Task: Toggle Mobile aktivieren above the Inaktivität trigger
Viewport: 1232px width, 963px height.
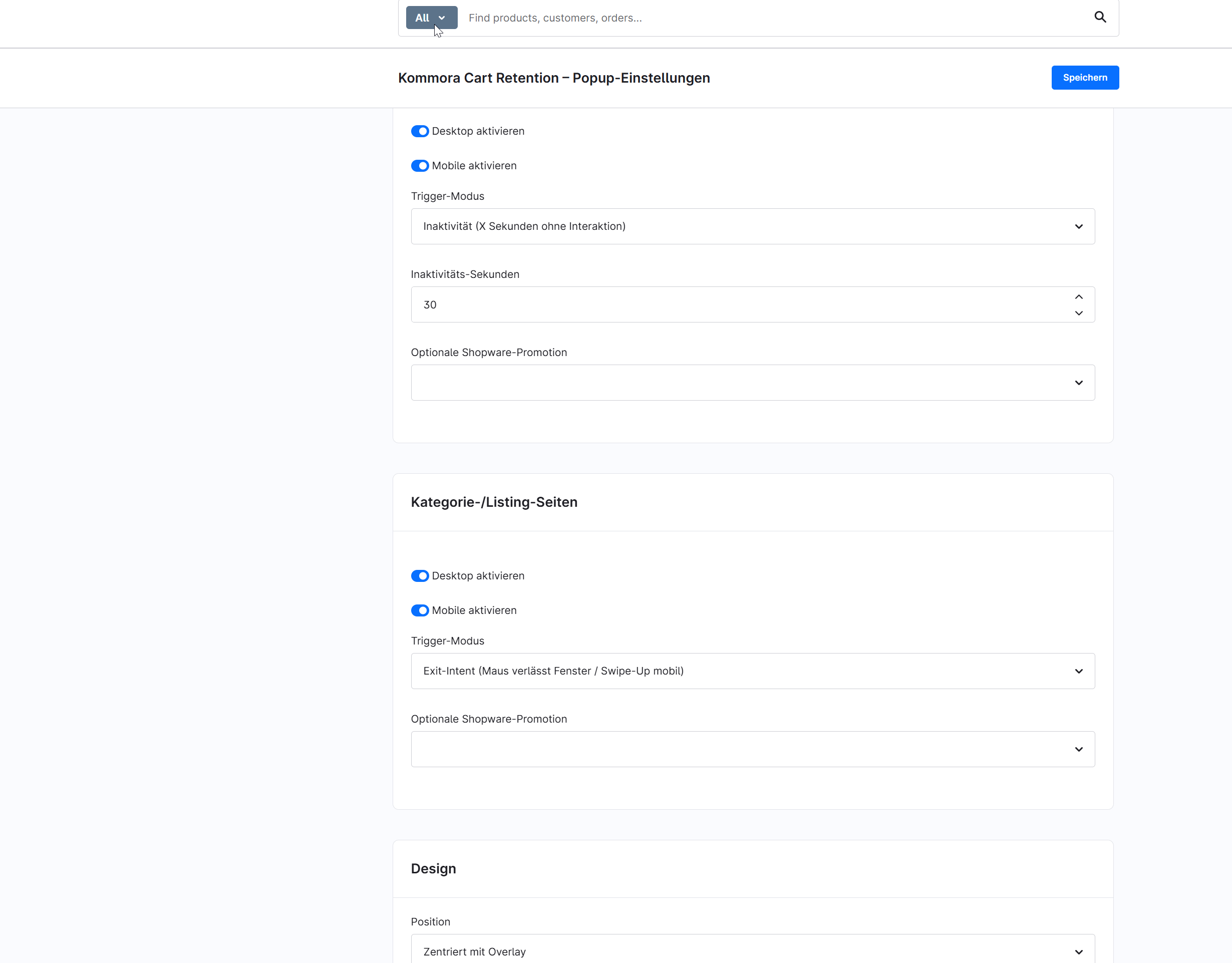Action: coord(420,165)
